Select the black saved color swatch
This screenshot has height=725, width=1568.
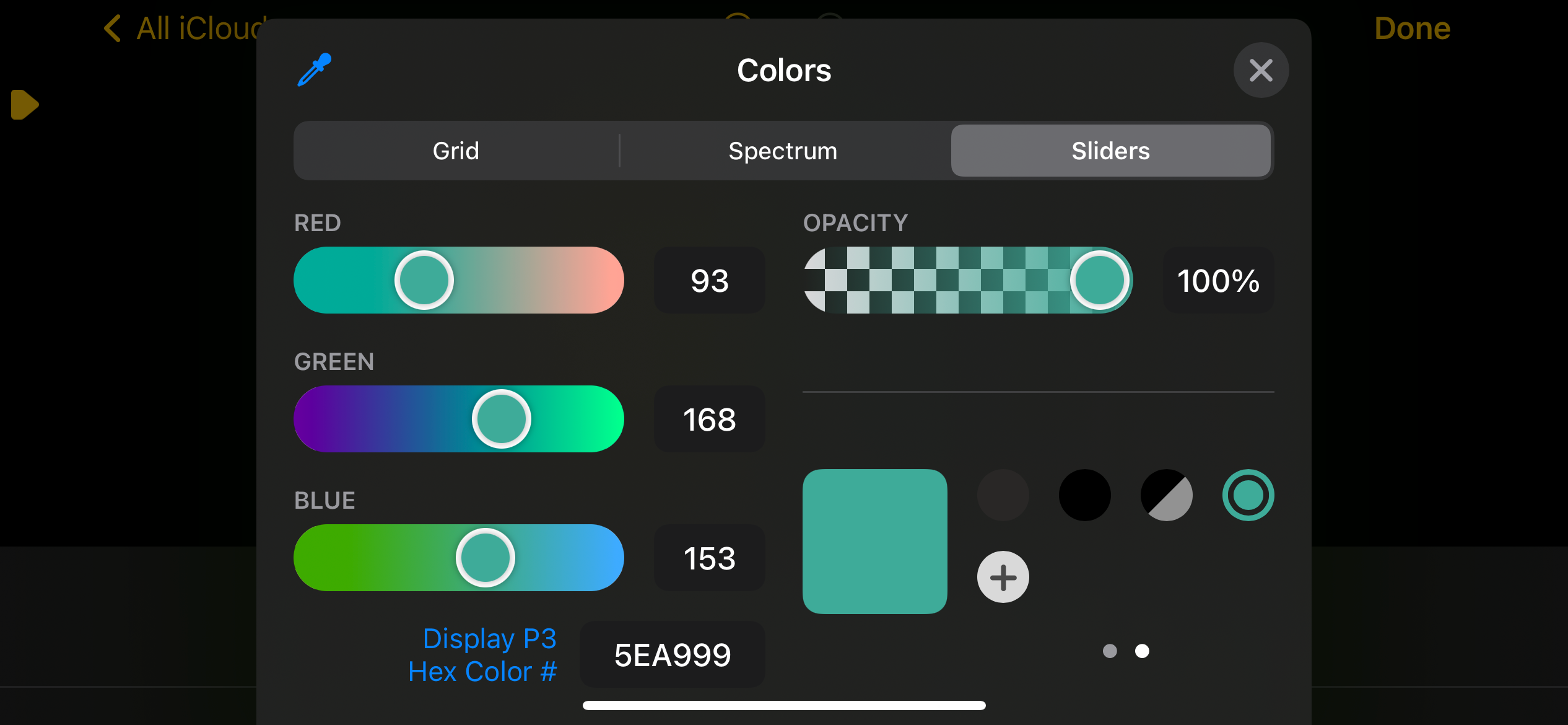pyautogui.click(x=1084, y=495)
